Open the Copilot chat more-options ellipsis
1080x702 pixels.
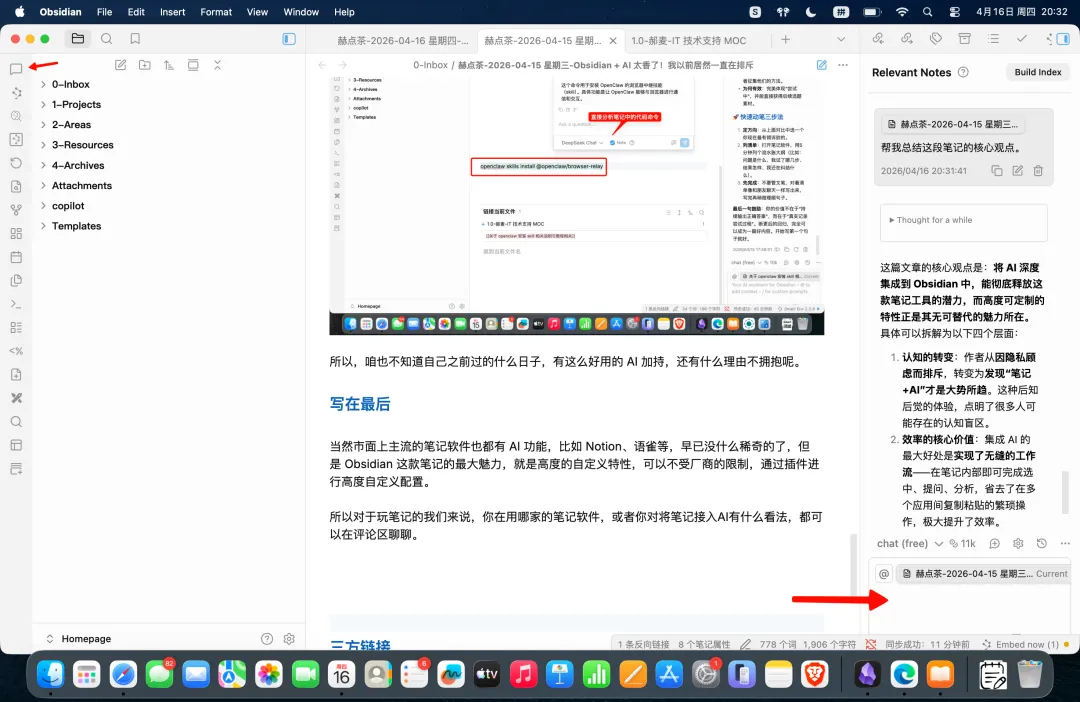point(1065,544)
